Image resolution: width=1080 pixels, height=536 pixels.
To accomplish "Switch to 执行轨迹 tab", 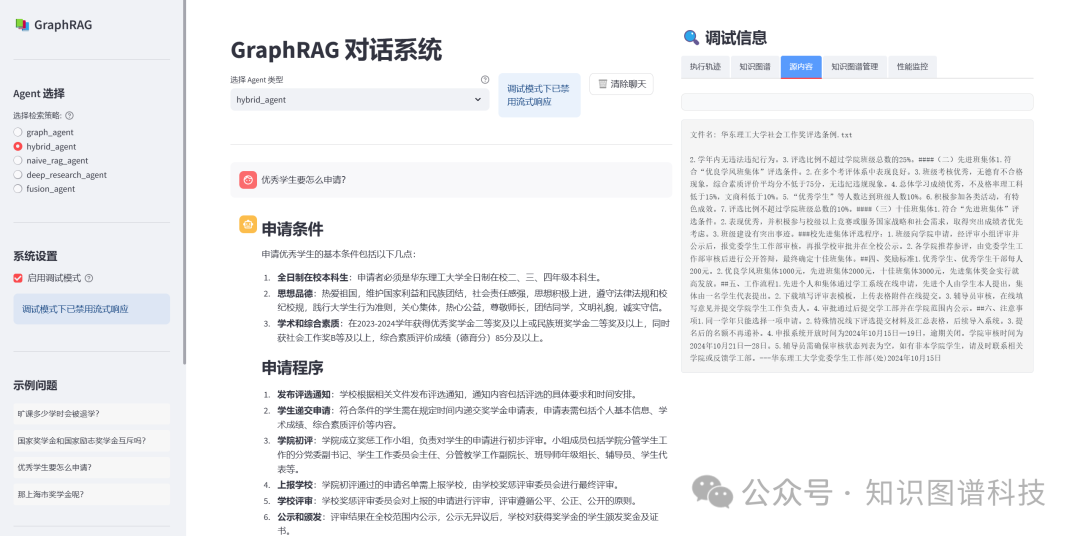I will 705,67.
